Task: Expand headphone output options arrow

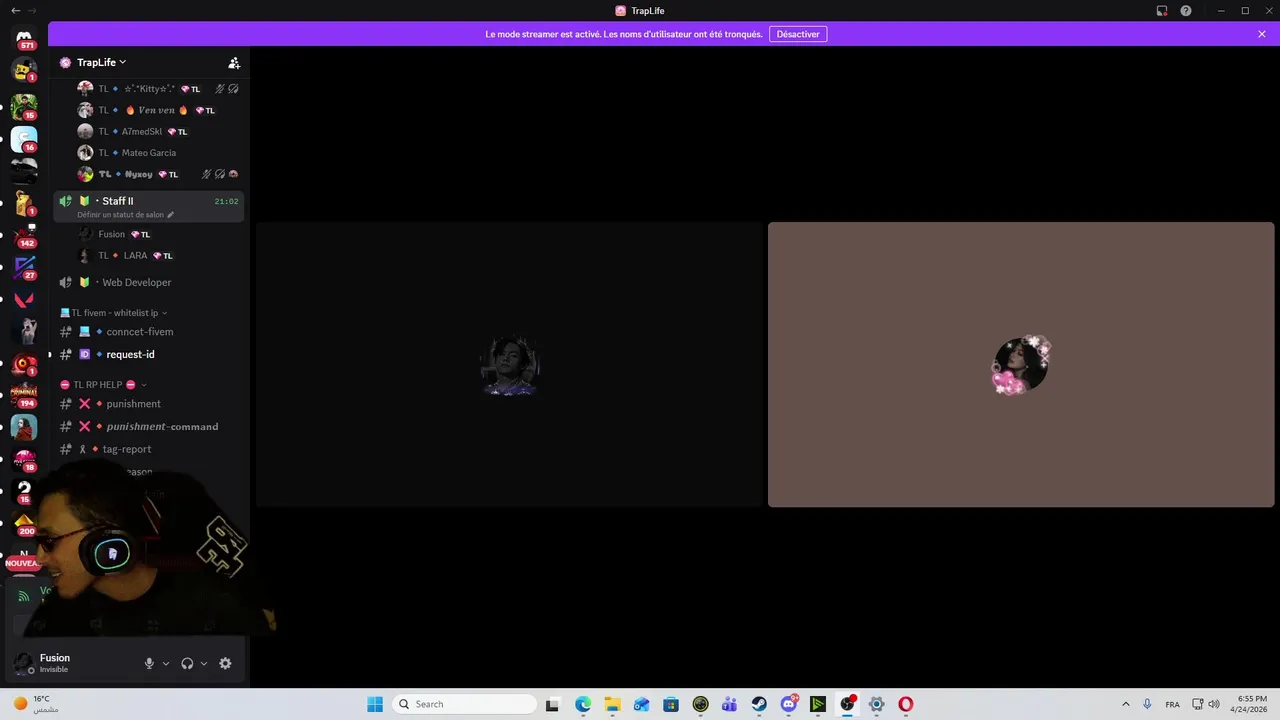Action: point(204,663)
